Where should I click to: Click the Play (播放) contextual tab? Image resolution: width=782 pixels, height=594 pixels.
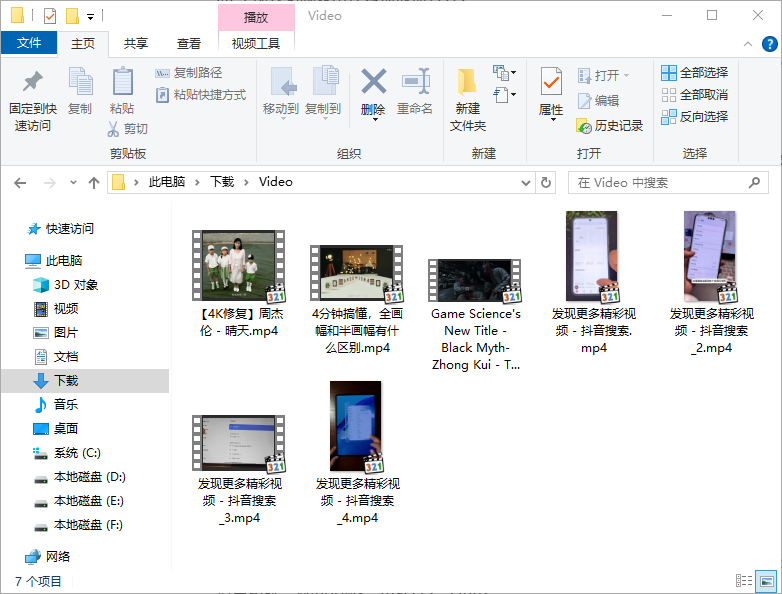pyautogui.click(x=256, y=17)
